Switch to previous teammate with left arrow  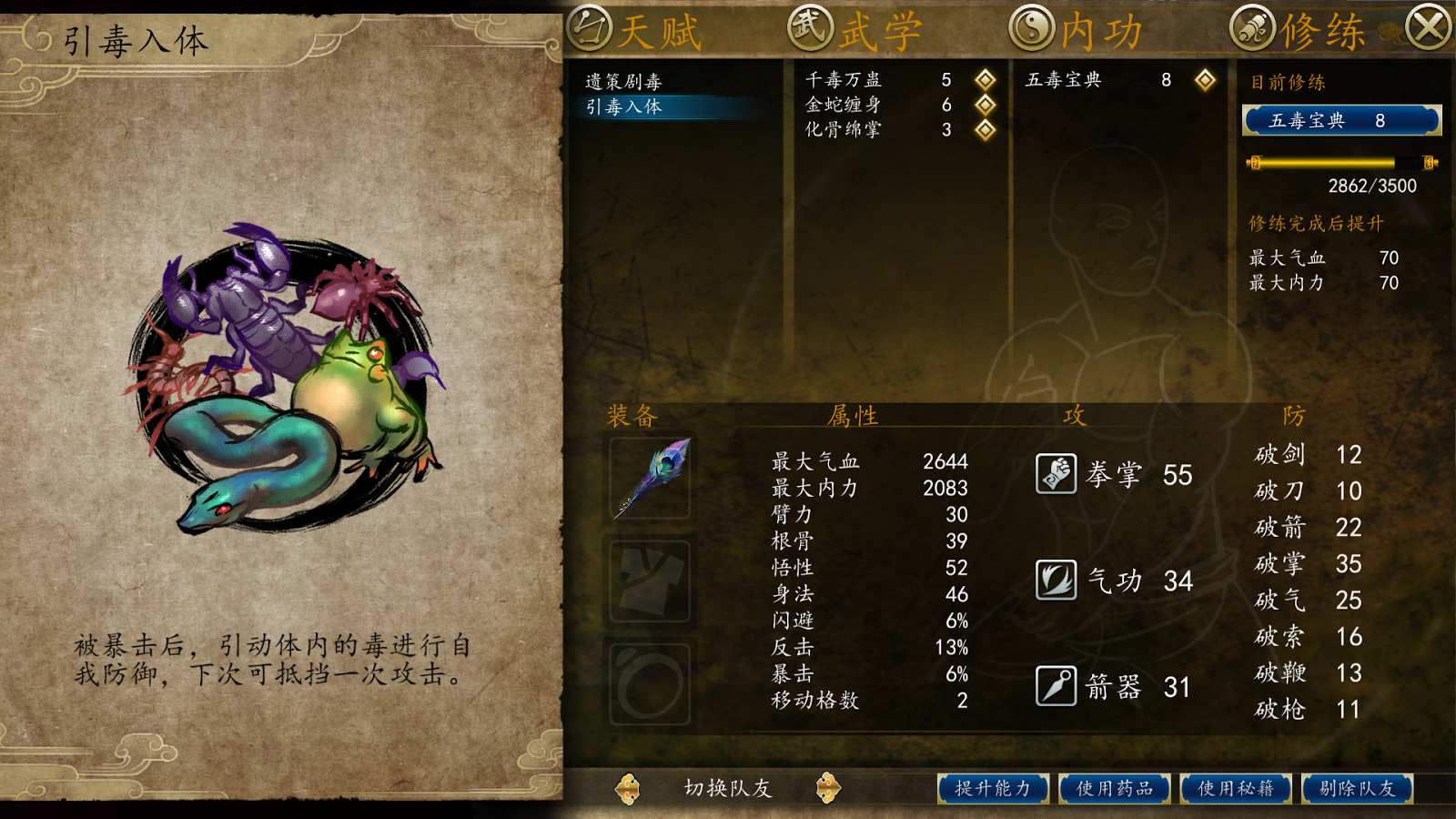628,788
